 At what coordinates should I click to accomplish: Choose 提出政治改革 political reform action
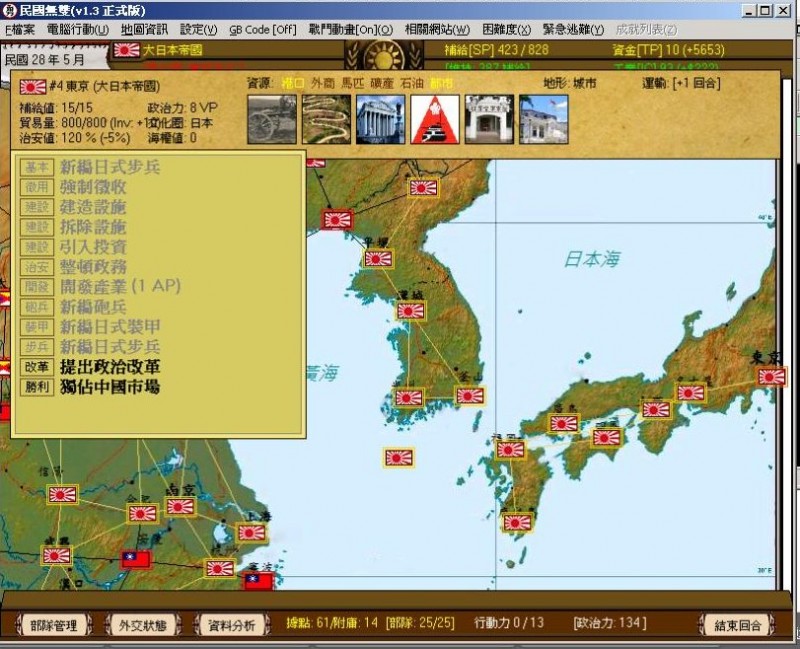[110, 367]
